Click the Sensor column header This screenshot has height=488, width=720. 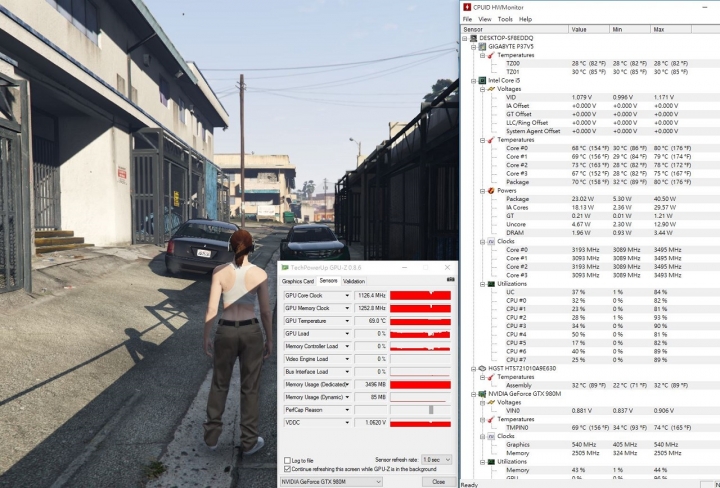click(x=515, y=29)
